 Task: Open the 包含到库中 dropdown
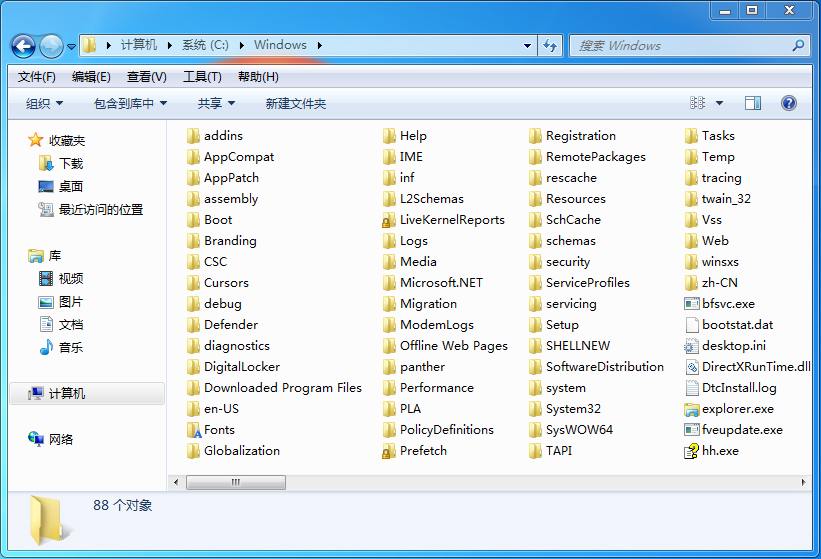[x=130, y=103]
